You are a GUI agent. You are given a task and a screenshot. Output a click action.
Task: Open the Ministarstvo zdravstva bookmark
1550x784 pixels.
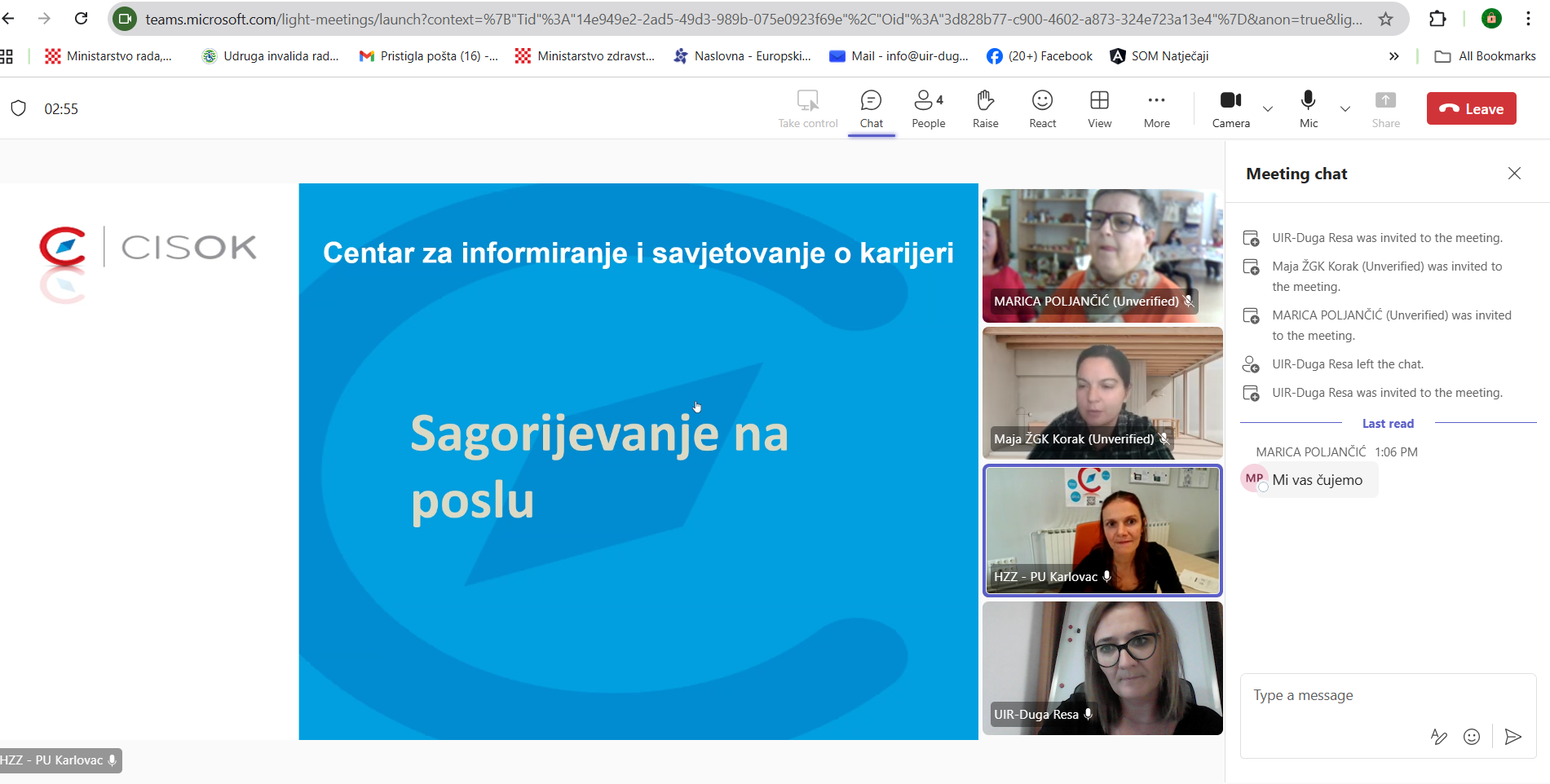pyautogui.click(x=585, y=56)
